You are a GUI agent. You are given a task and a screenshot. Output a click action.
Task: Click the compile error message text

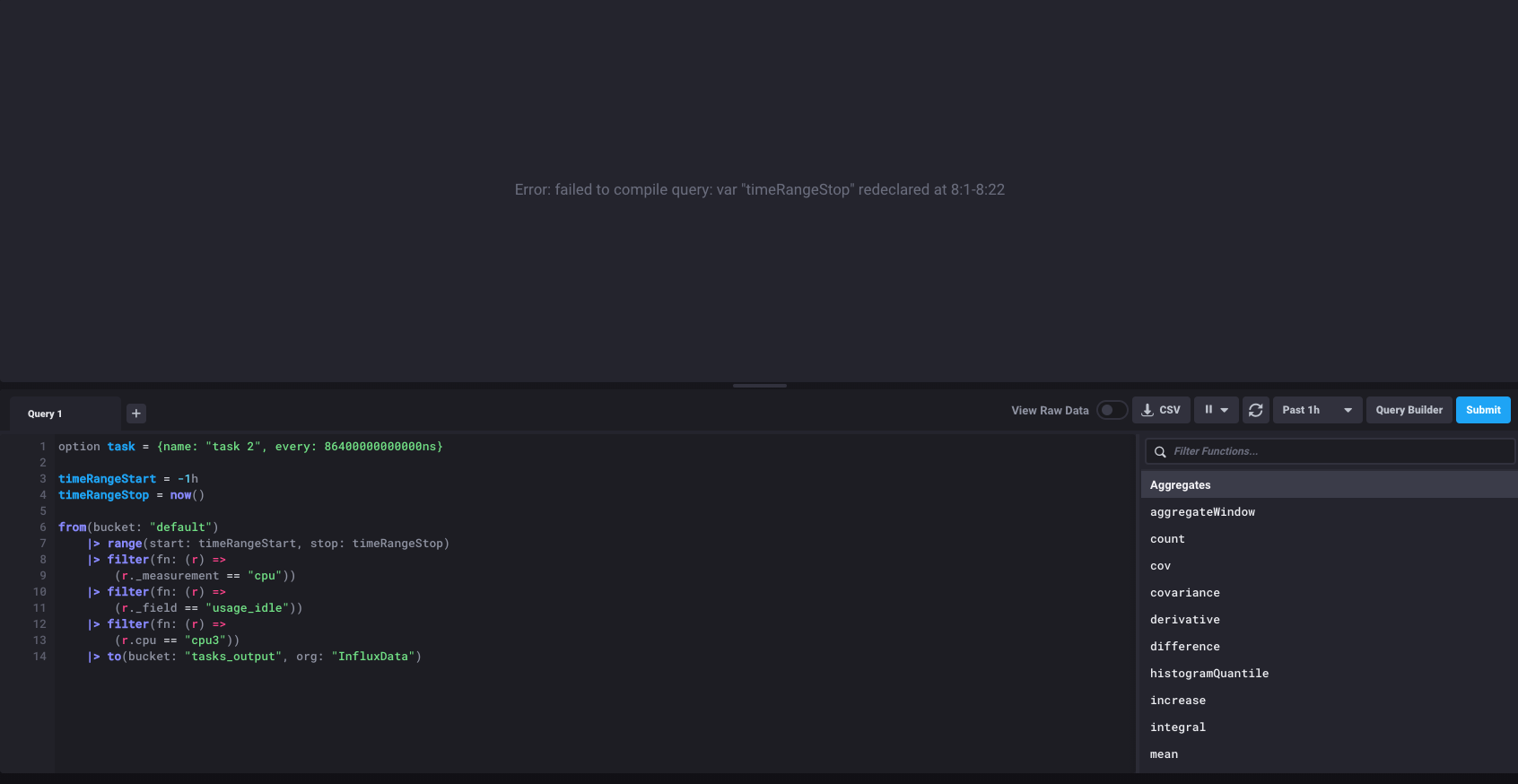coord(760,189)
